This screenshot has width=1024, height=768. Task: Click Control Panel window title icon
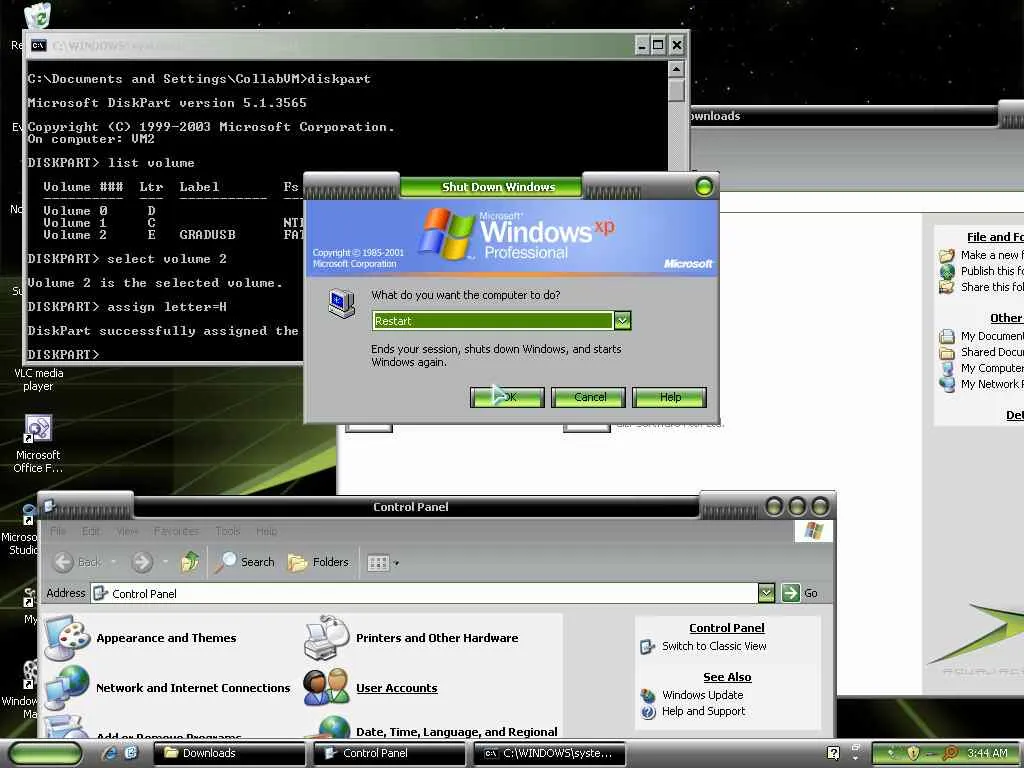pos(50,507)
